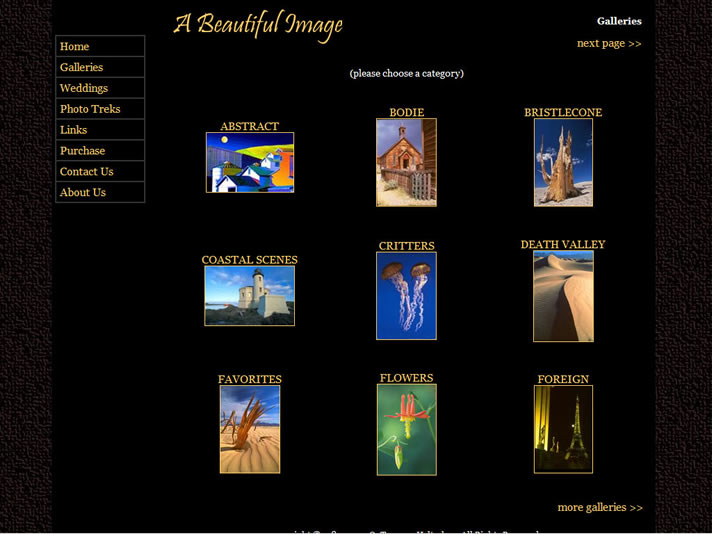The image size is (712, 534).
Task: Click the Flowers red columbine thumbnail
Action: coord(406,429)
